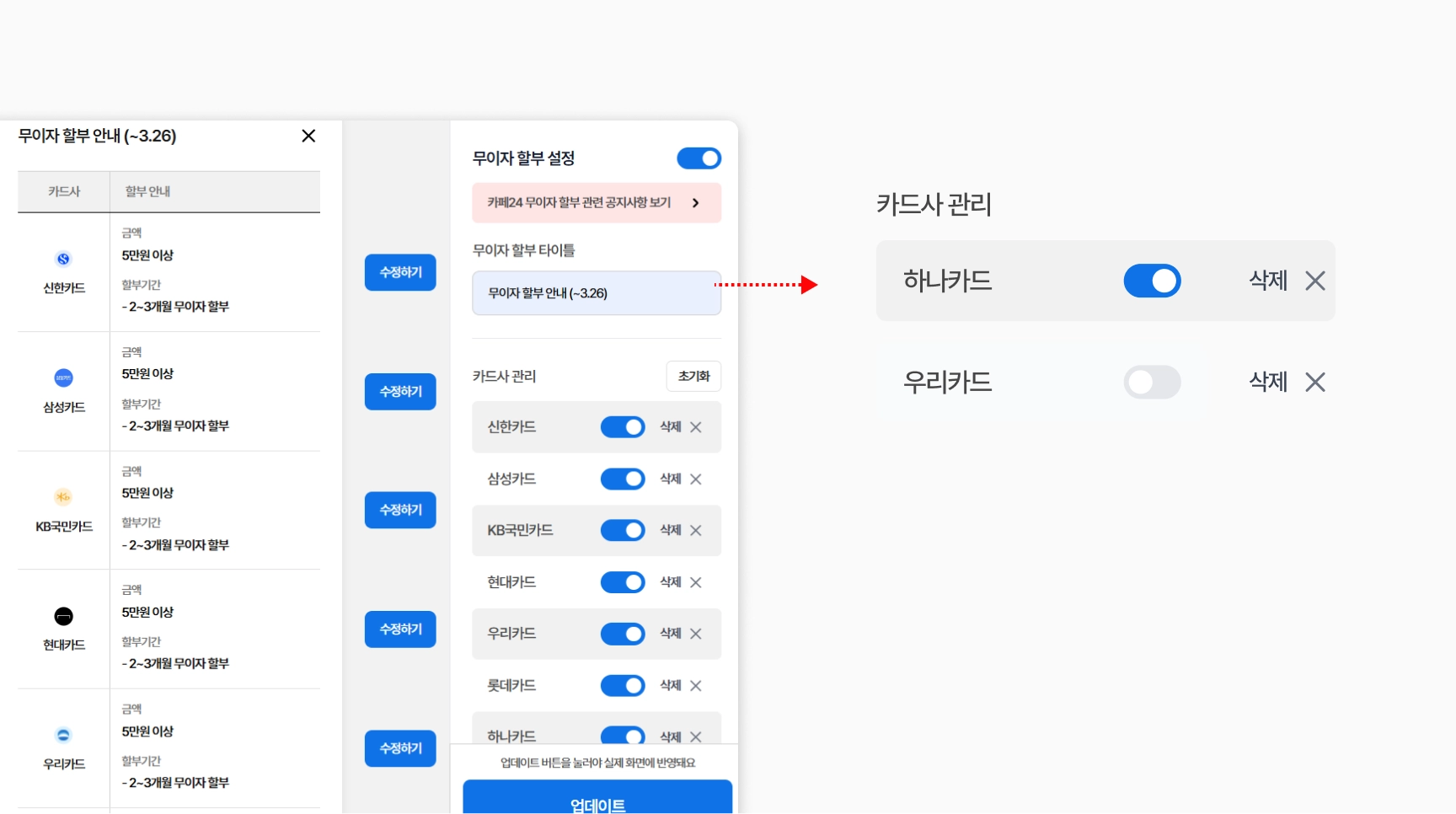Image resolution: width=1456 pixels, height=814 pixels.
Task: Disable the 신한카드 toggle
Action: [623, 427]
